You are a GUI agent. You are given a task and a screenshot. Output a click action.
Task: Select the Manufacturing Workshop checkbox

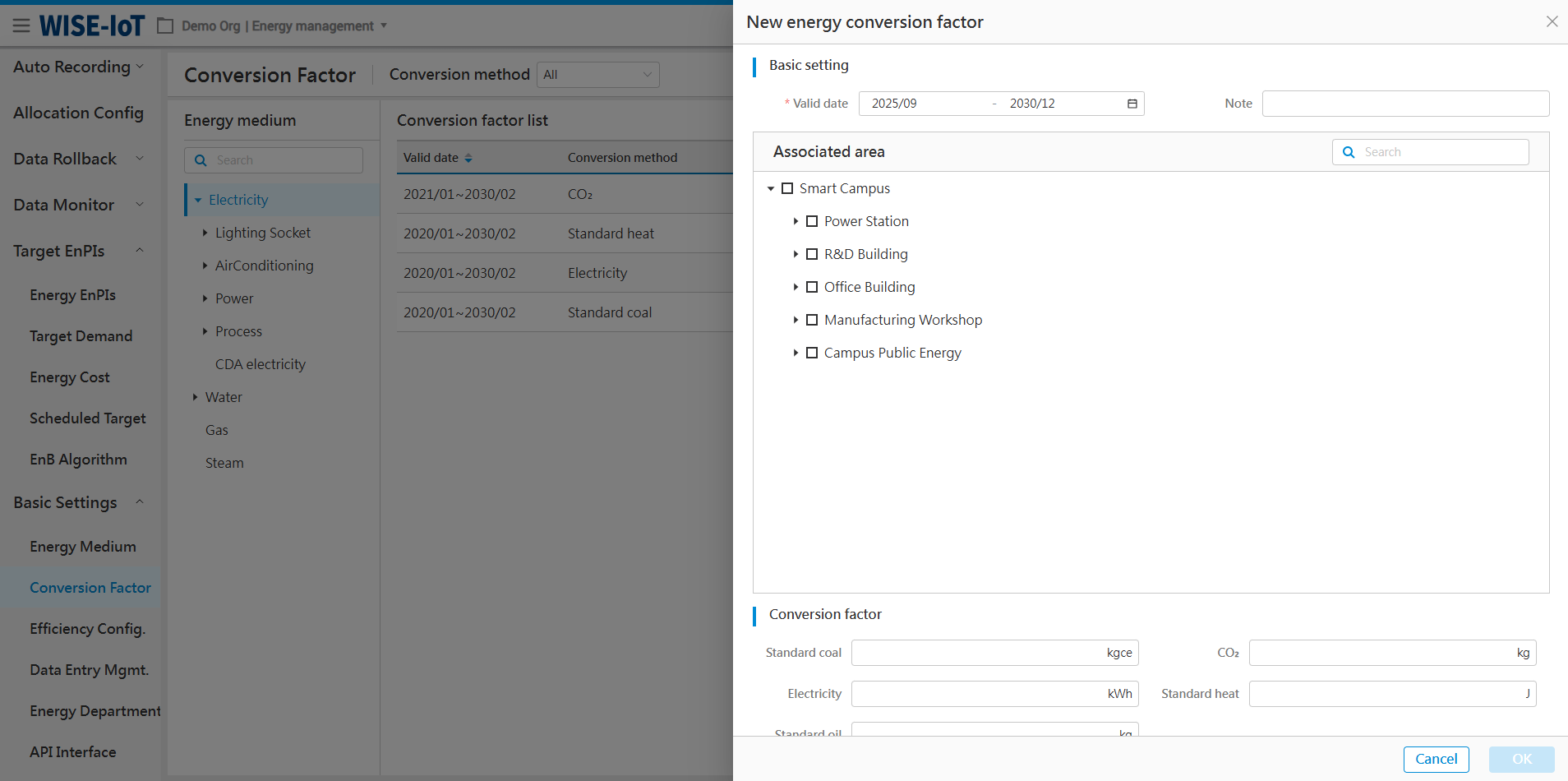812,320
